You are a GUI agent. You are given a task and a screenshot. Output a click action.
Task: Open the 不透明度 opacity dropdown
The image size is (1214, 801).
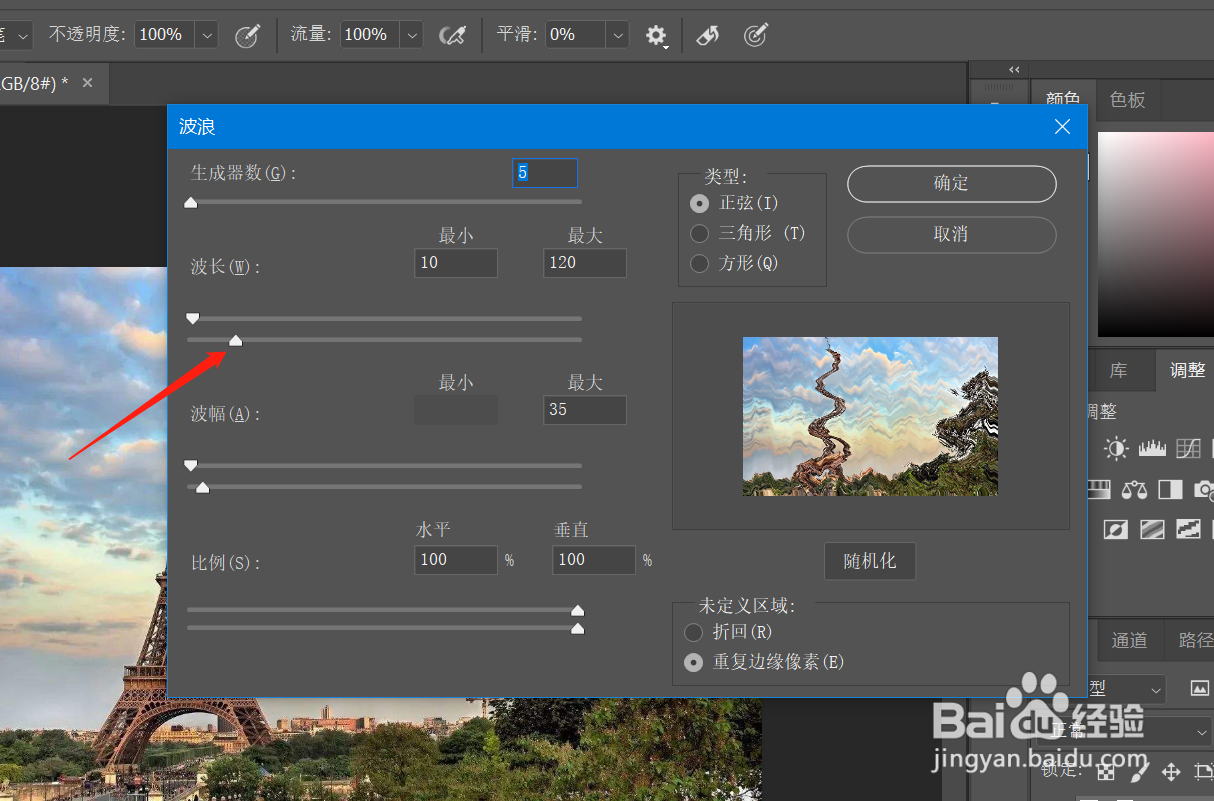point(206,33)
